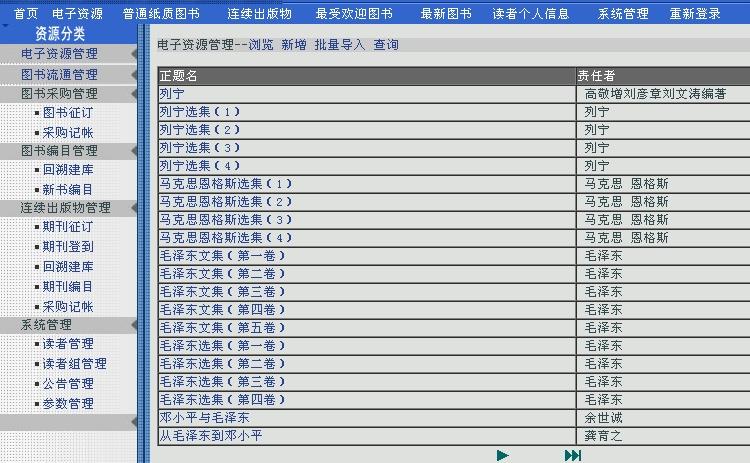Collapse 图书流通管理 section arrow
Screen dimensions: 750x463
point(134,75)
